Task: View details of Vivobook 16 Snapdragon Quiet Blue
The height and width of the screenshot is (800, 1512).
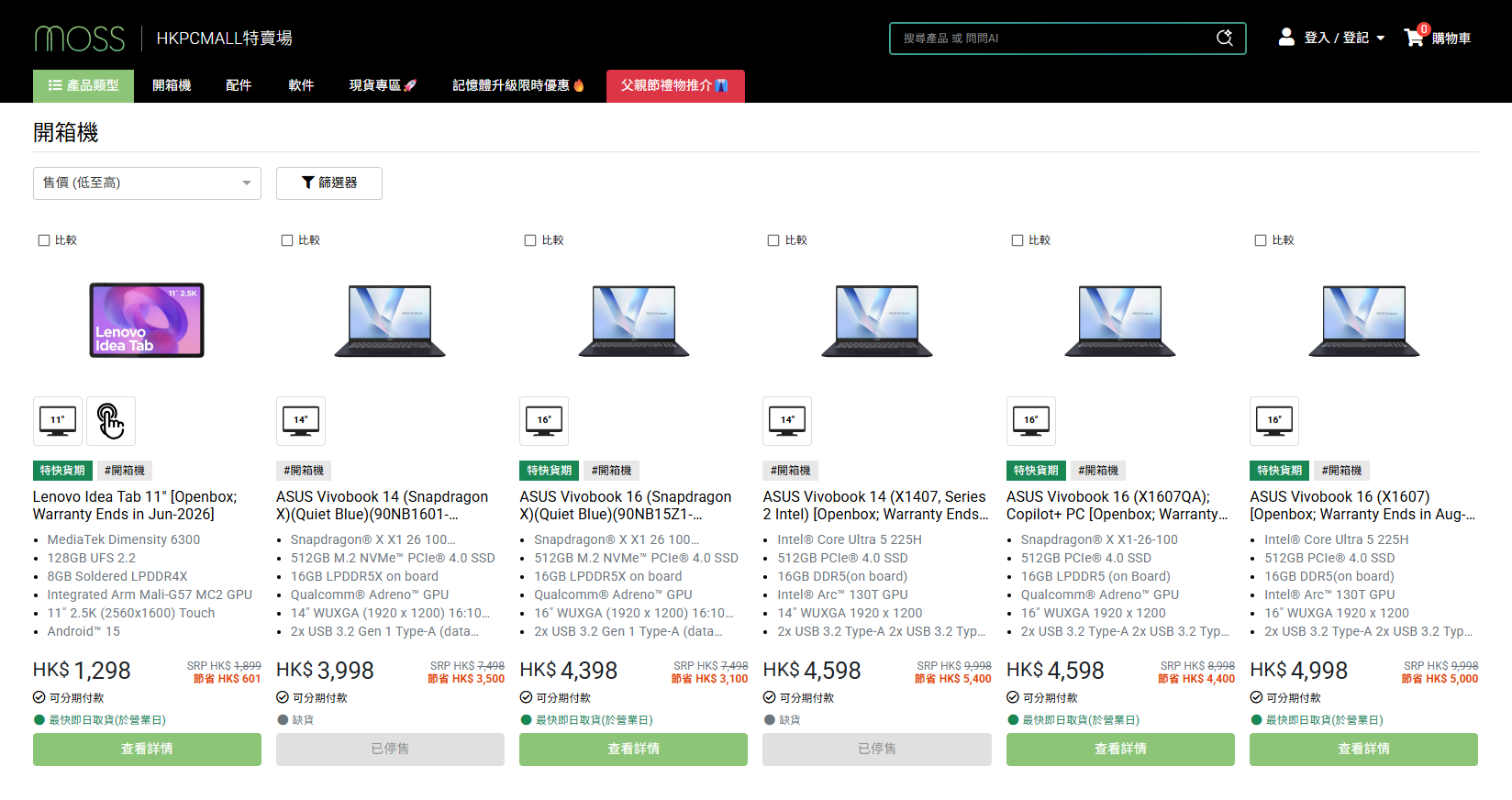Action: [633, 750]
